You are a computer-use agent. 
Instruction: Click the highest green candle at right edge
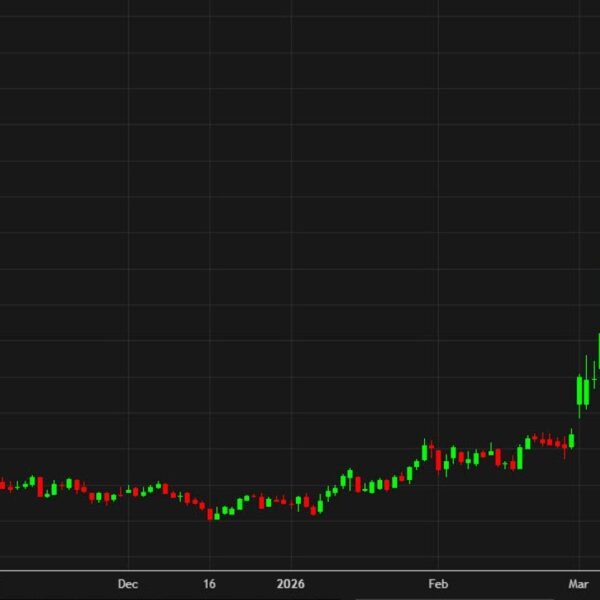coord(598,350)
